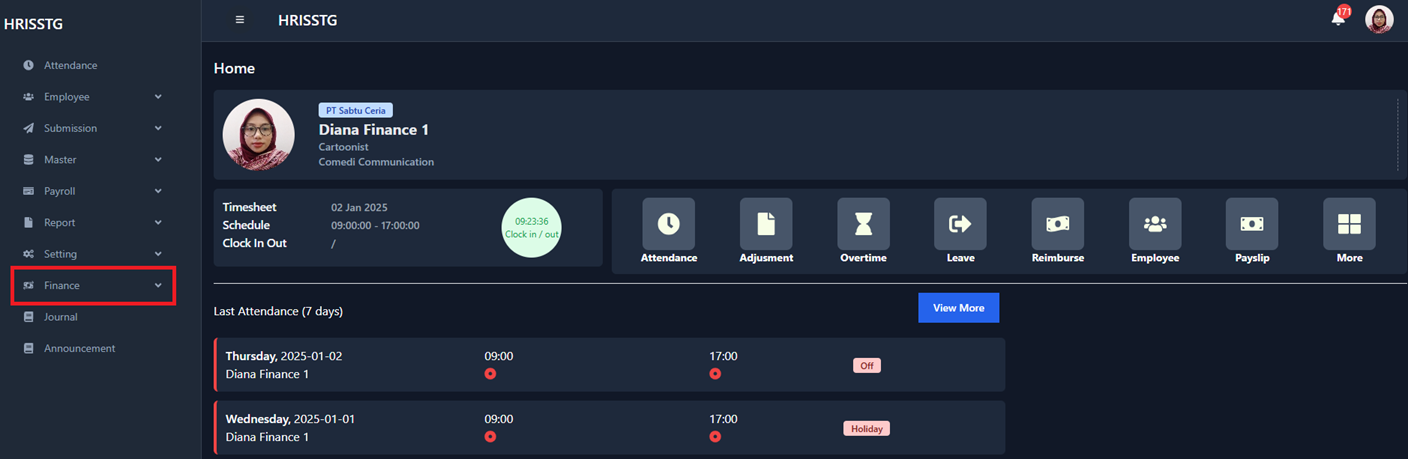1408x459 pixels.
Task: Click the Holiday badge on Wednesday row
Action: (x=867, y=428)
